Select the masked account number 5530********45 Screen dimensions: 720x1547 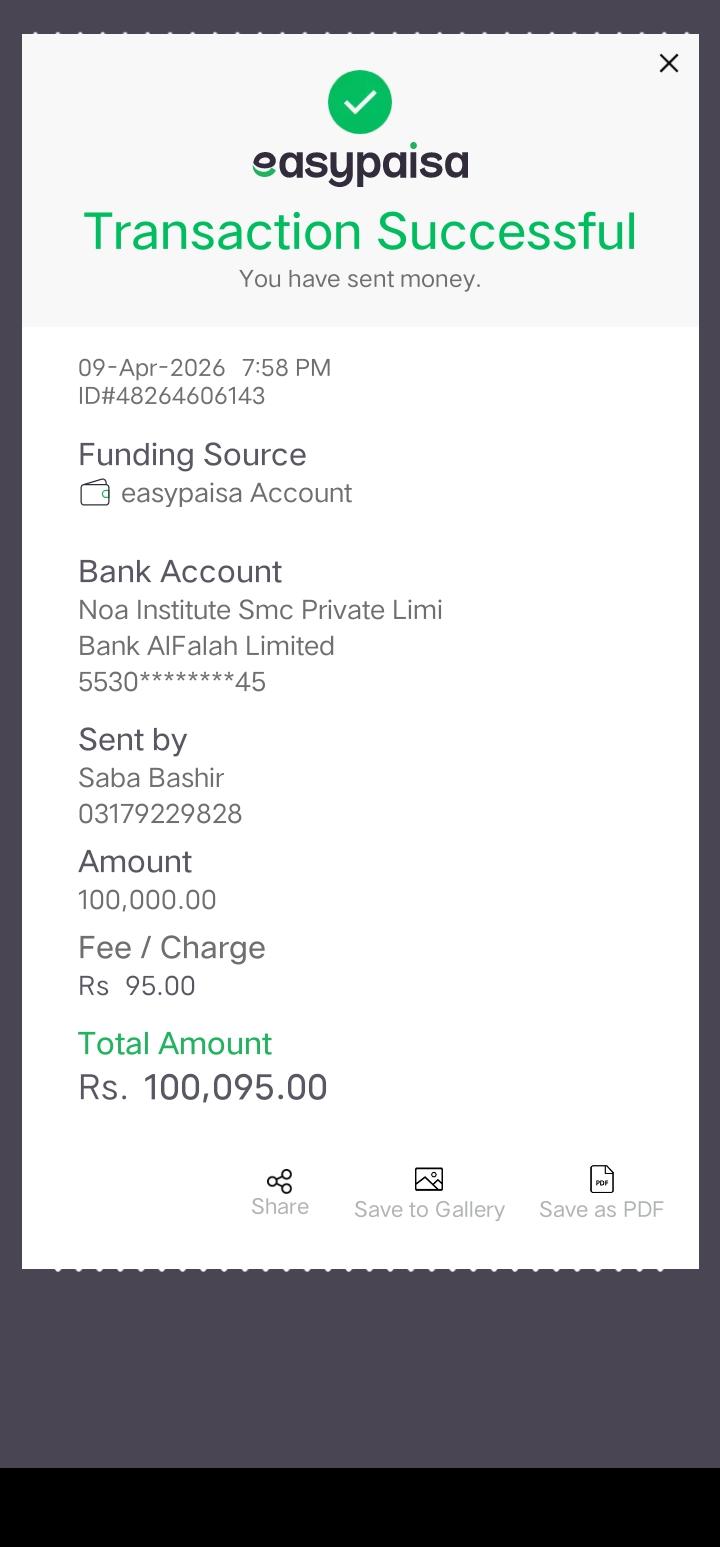(x=172, y=682)
